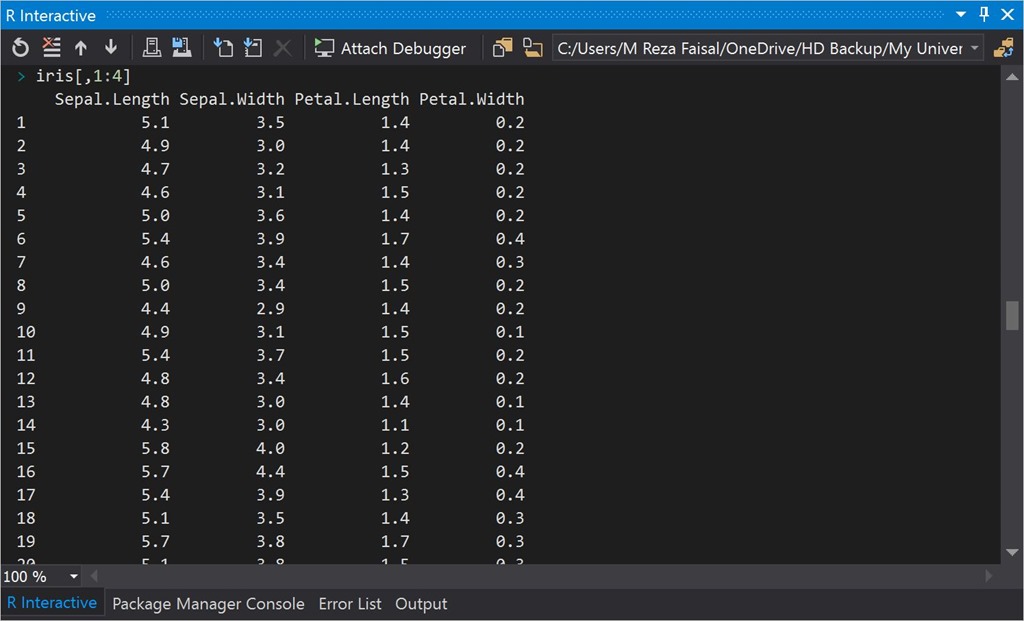Toggle auto hide pin for R Interactive
Viewport: 1024px width, 621px height.
point(984,15)
